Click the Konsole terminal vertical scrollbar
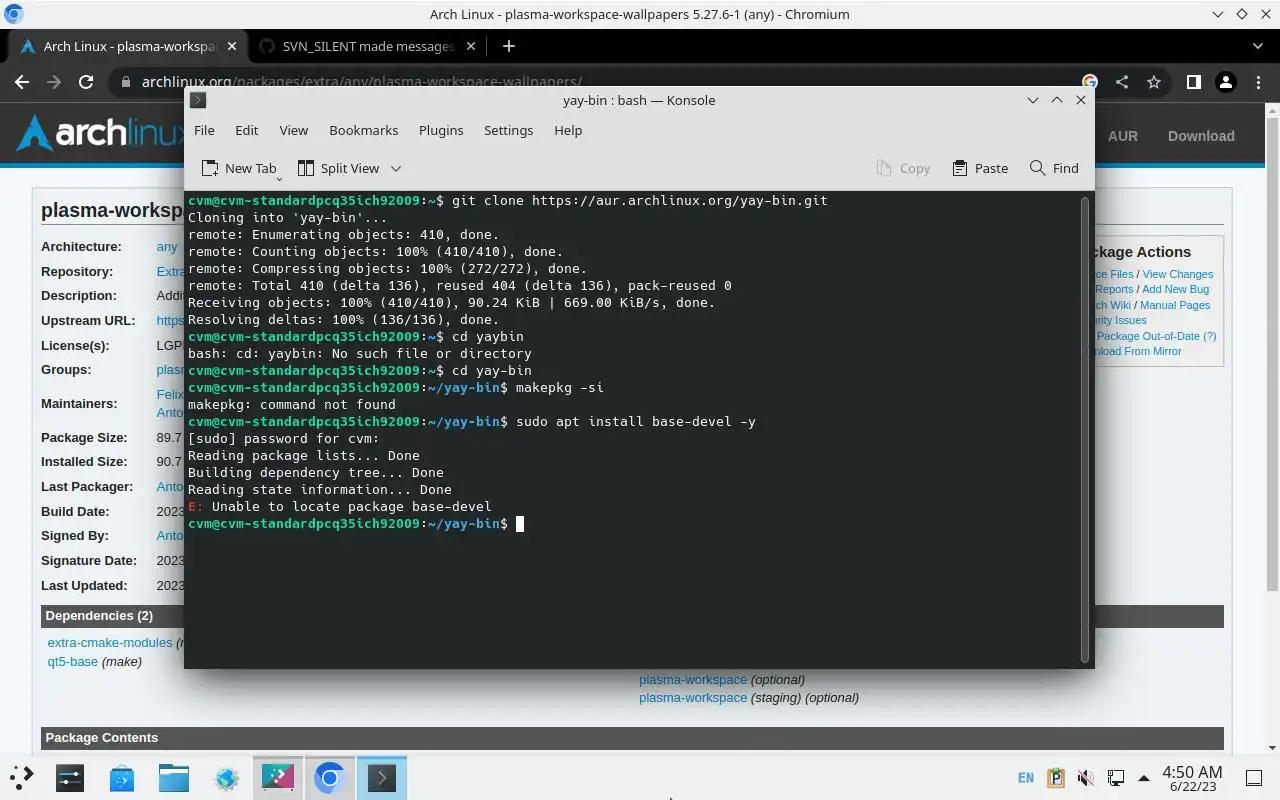This screenshot has height=800, width=1280. point(1085,428)
